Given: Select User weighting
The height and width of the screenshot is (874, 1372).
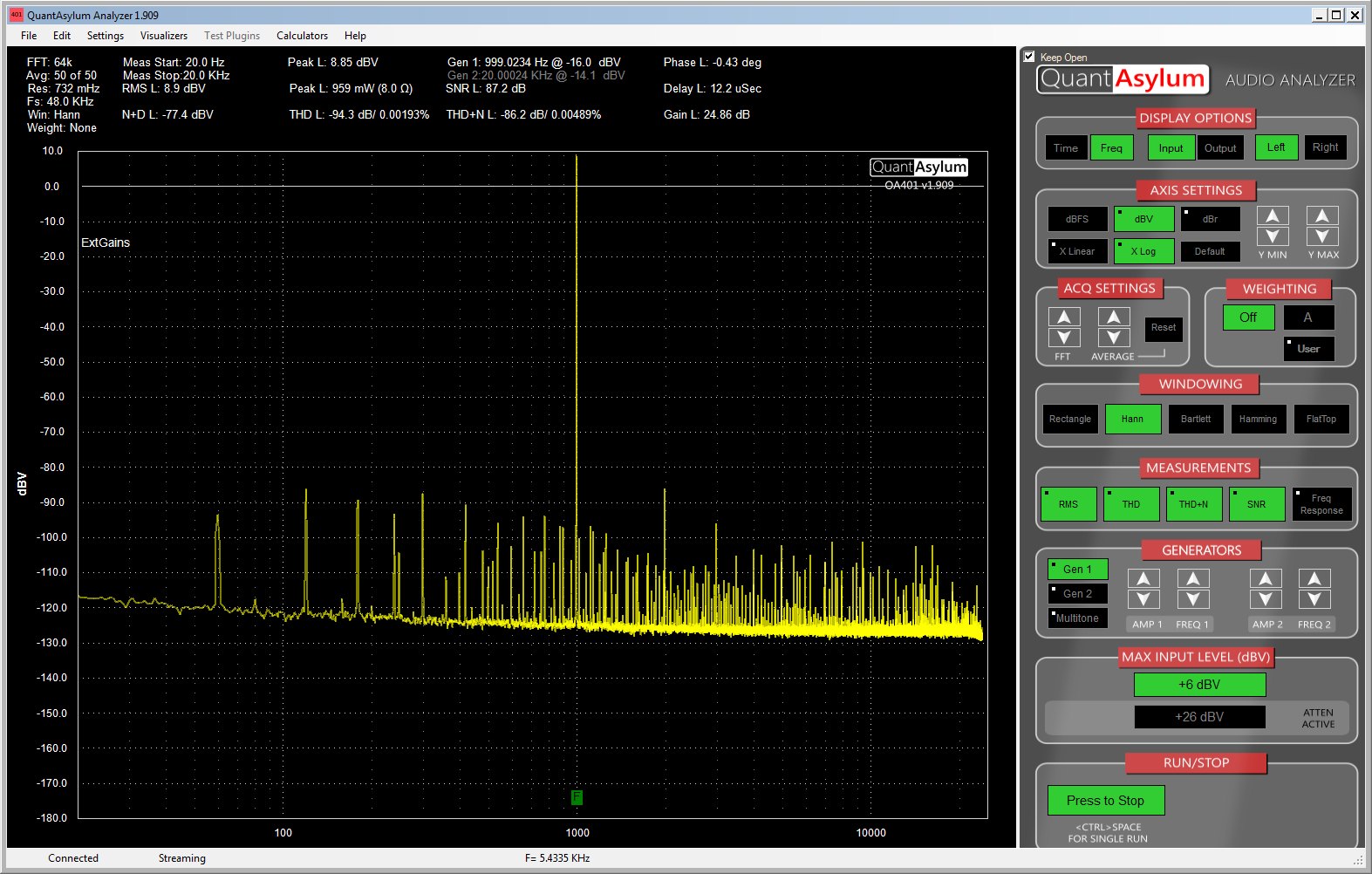Looking at the screenshot, I should [x=1308, y=349].
